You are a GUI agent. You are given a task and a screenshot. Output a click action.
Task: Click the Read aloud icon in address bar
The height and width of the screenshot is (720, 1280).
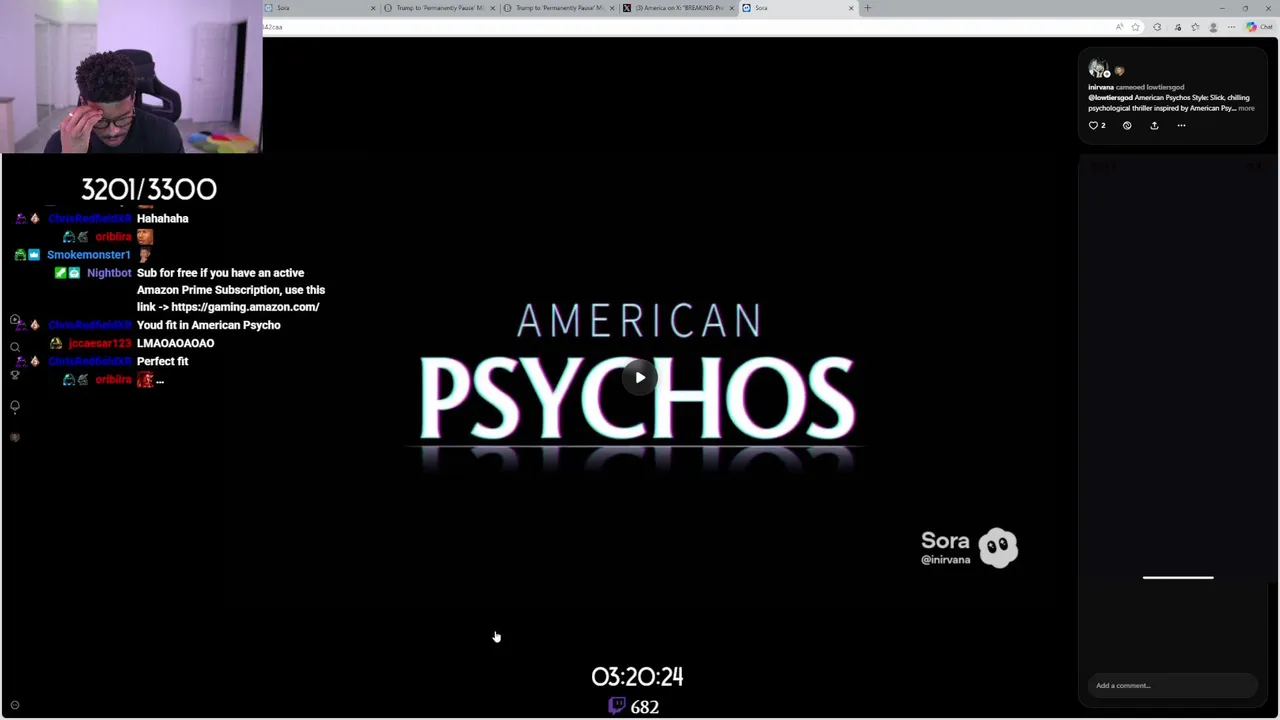(1119, 27)
